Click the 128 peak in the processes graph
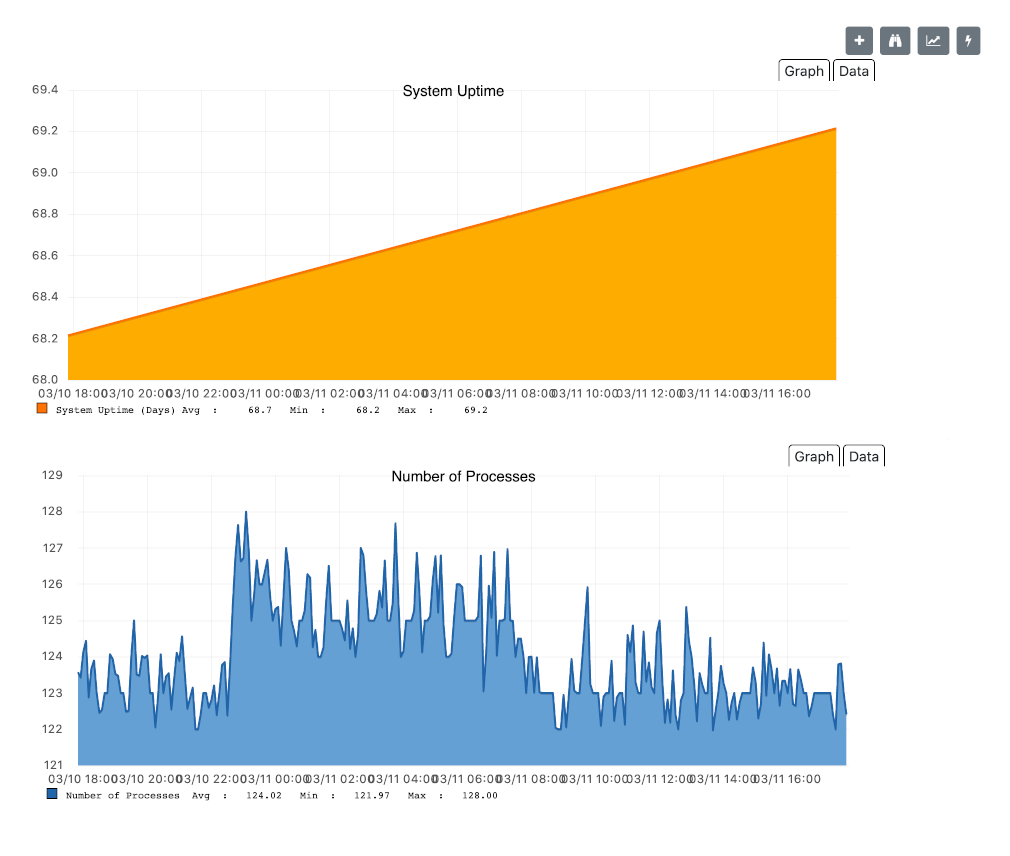 pyautogui.click(x=246, y=512)
